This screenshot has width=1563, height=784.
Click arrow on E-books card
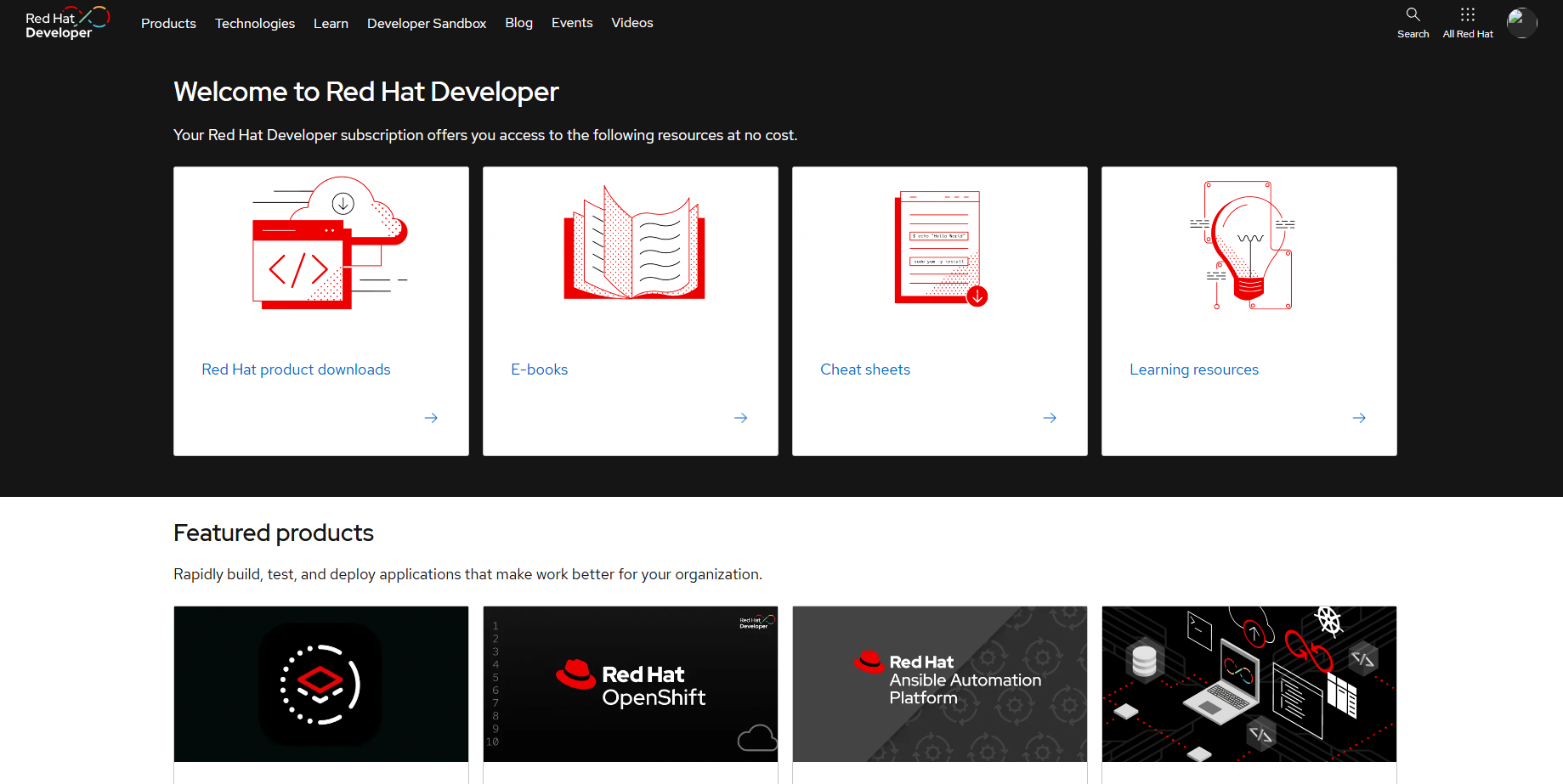[740, 418]
